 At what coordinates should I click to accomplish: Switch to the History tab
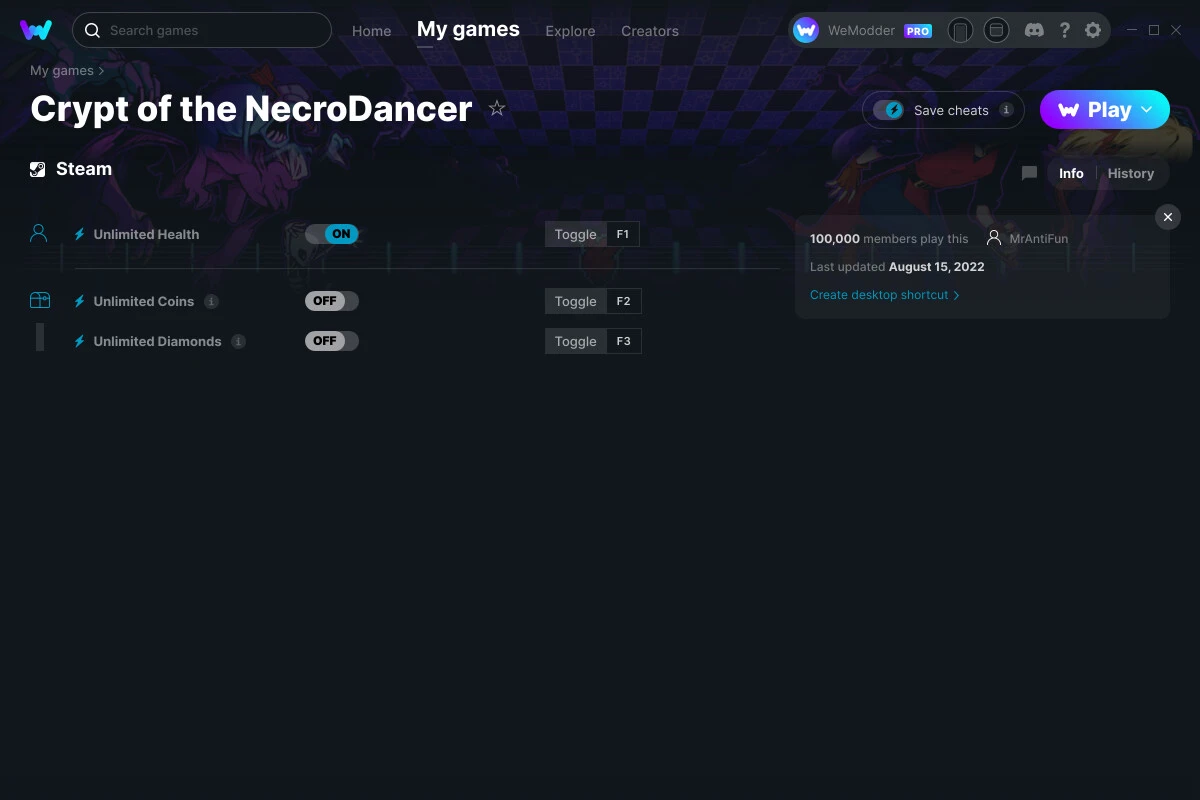(x=1130, y=173)
